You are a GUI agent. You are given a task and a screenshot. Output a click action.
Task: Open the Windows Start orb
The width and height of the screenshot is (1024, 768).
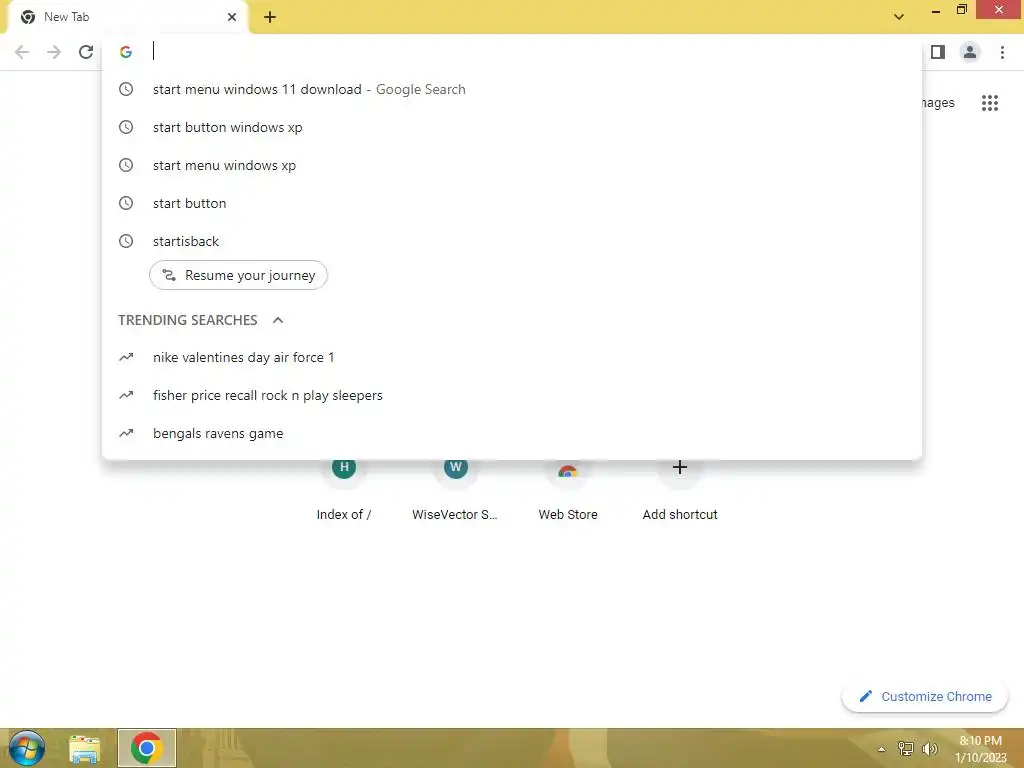pyautogui.click(x=27, y=748)
